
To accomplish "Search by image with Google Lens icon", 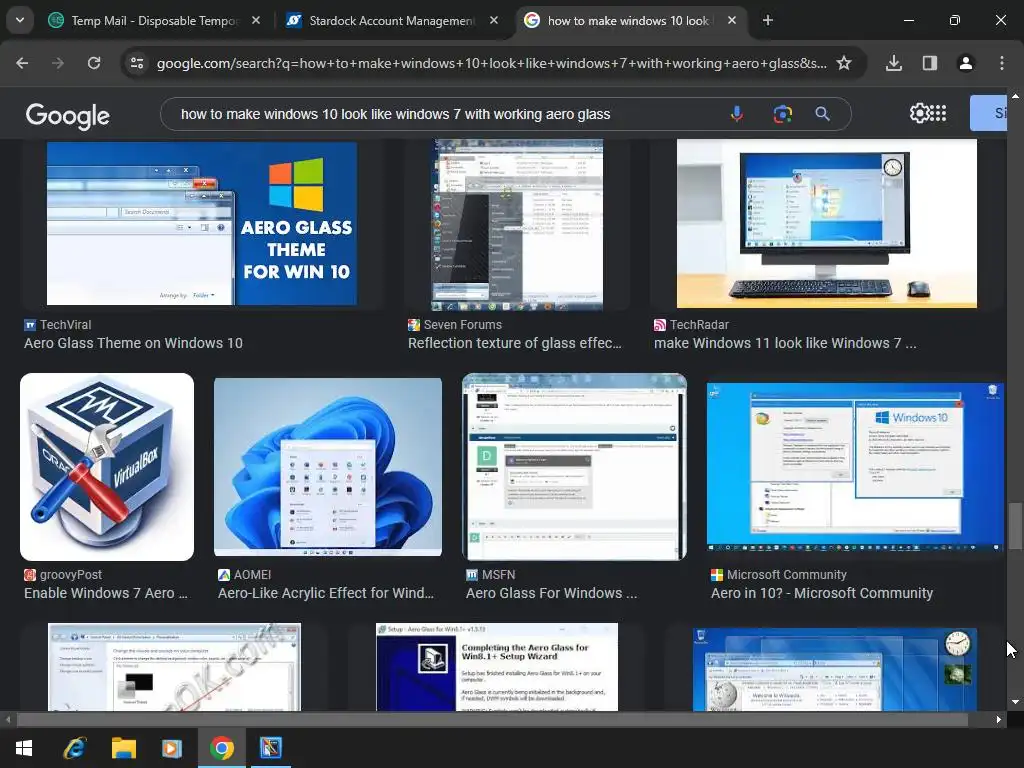I will [782, 114].
